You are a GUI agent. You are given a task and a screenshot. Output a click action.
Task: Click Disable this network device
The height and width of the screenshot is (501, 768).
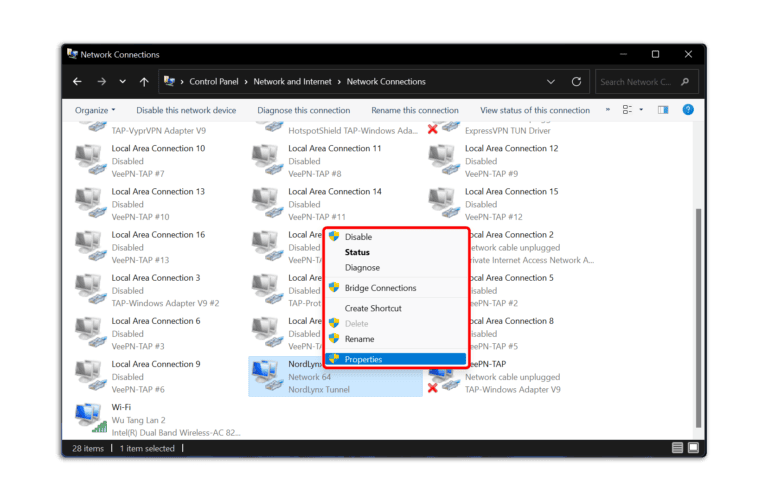coord(186,110)
